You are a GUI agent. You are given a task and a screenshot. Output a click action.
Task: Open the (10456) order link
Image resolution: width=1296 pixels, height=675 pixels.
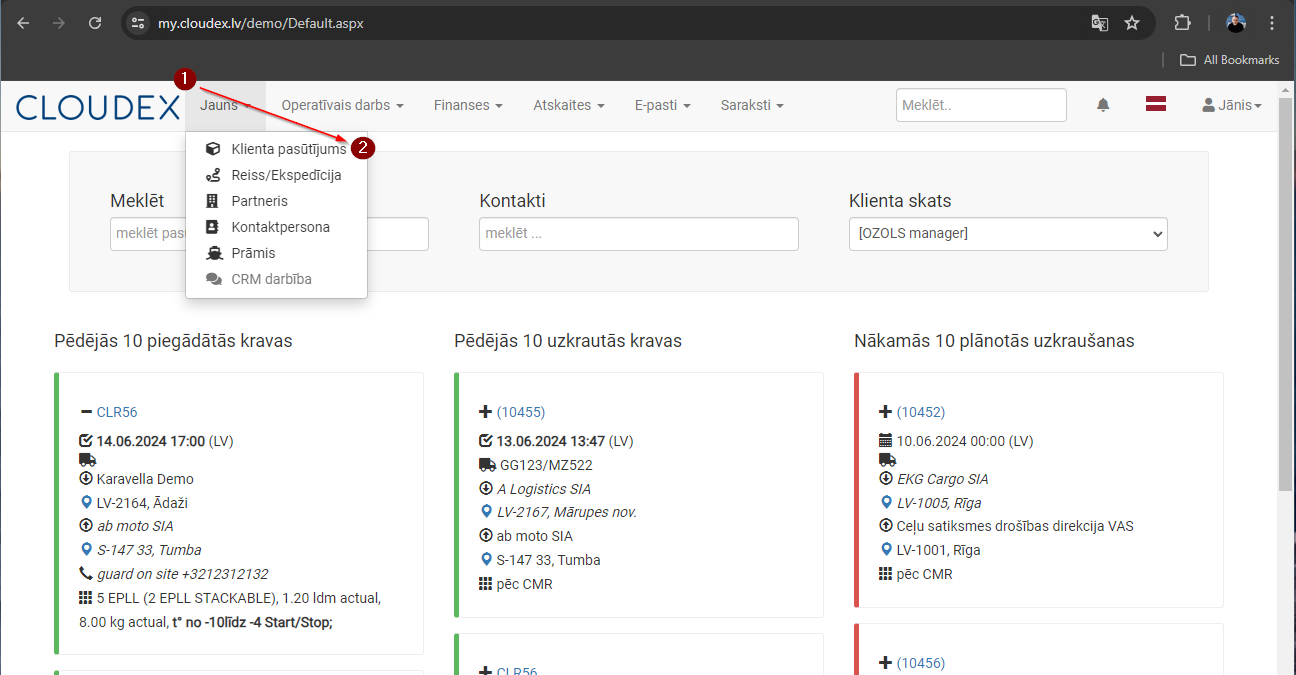[x=921, y=663]
